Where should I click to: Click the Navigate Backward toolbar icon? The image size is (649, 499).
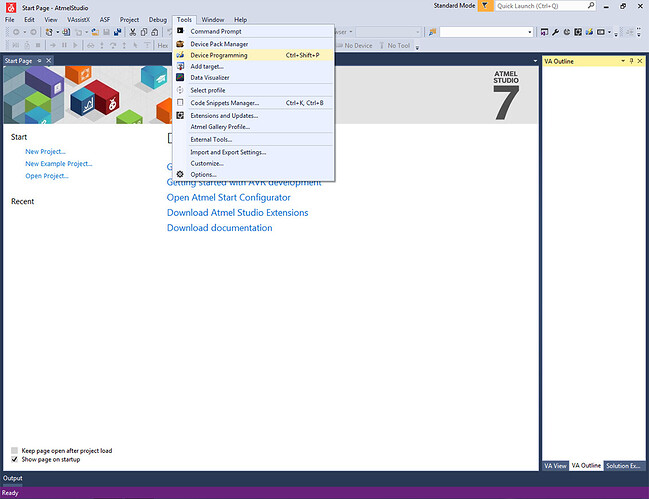16,32
